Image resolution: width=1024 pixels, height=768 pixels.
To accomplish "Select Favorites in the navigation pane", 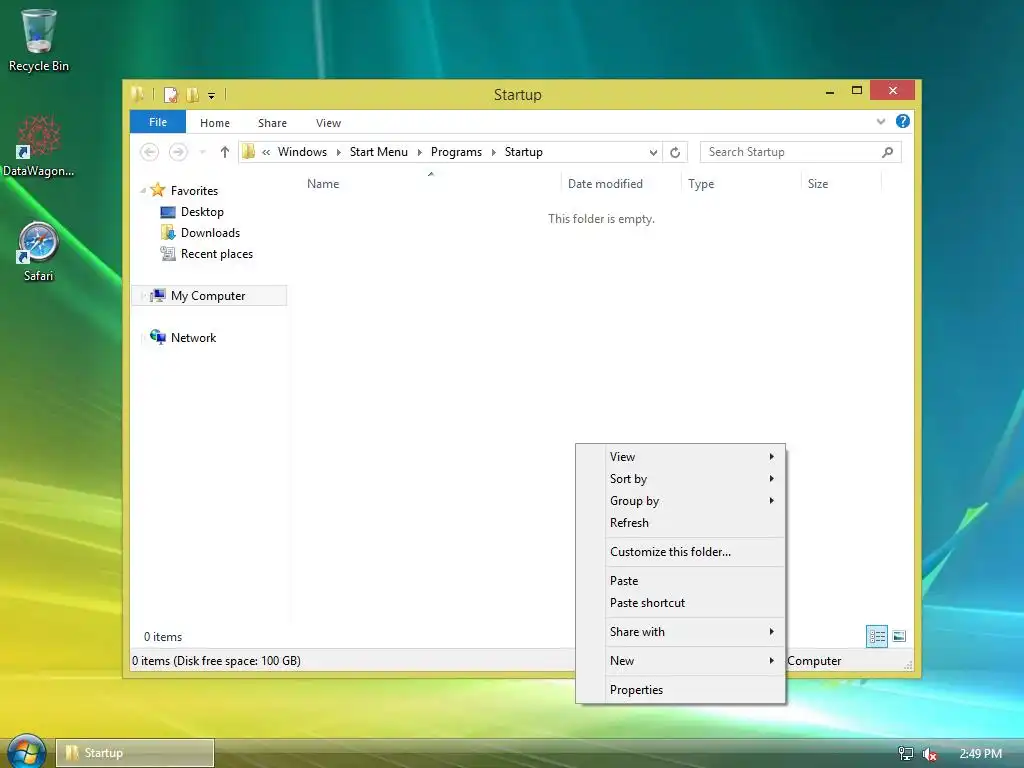I will click(194, 191).
